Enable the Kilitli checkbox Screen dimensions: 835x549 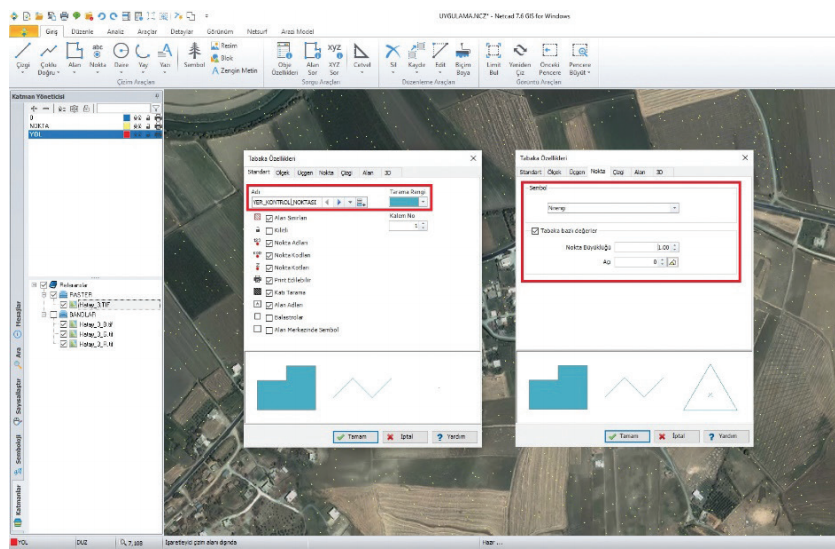270,230
